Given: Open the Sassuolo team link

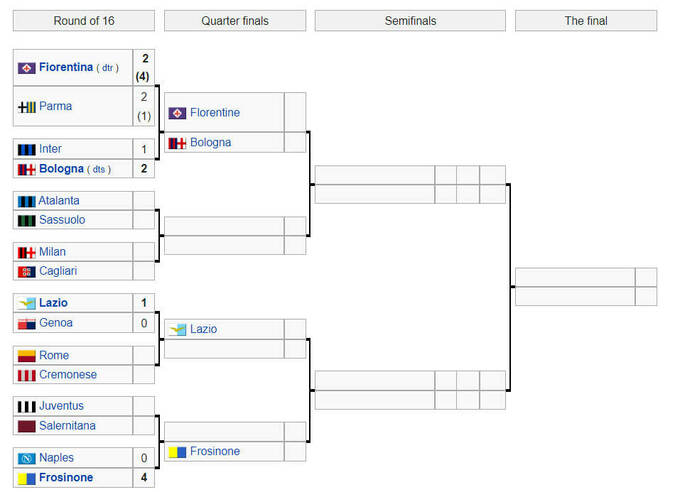Looking at the screenshot, I should [62, 220].
